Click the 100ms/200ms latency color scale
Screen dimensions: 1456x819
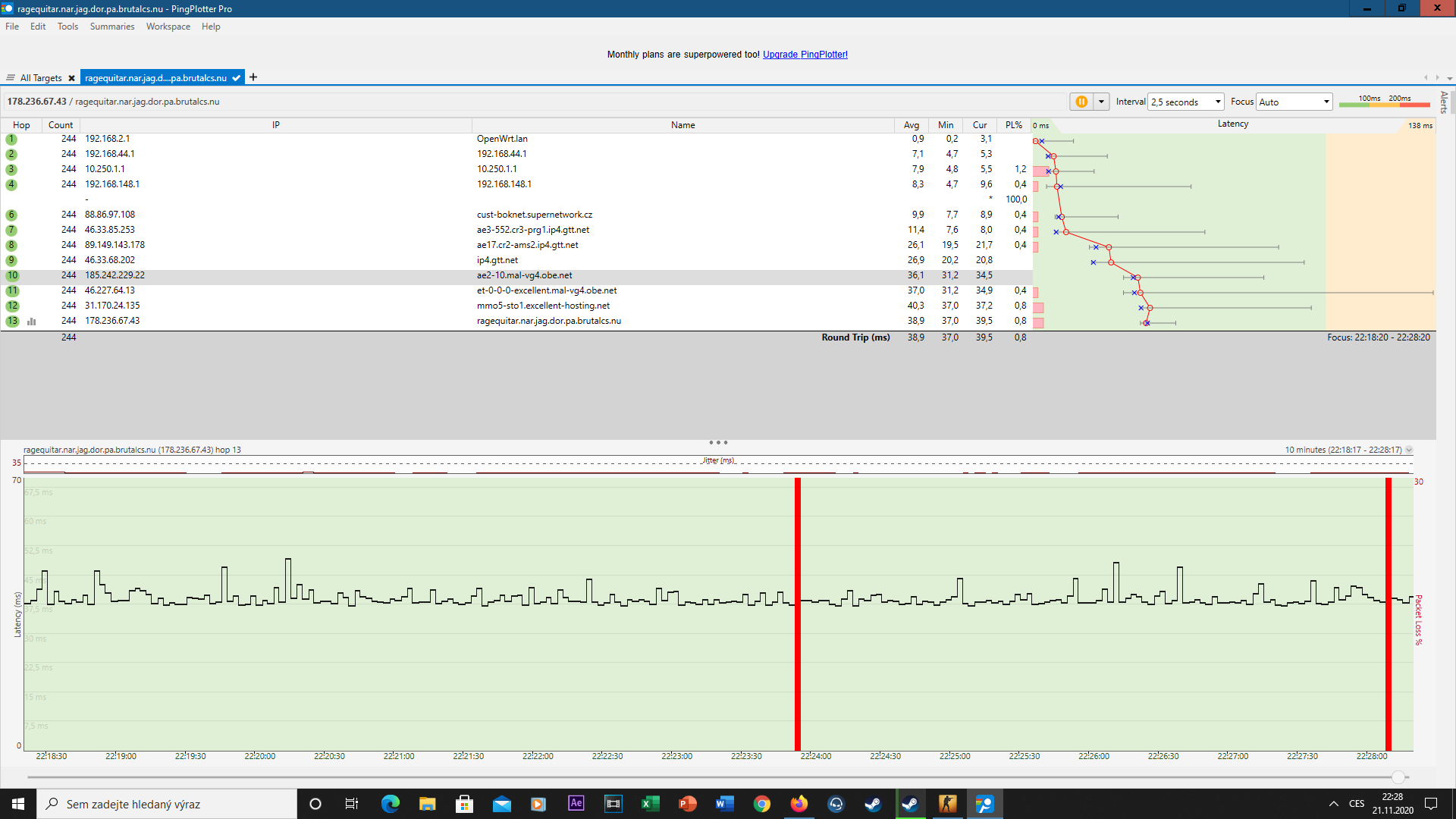click(x=1384, y=102)
